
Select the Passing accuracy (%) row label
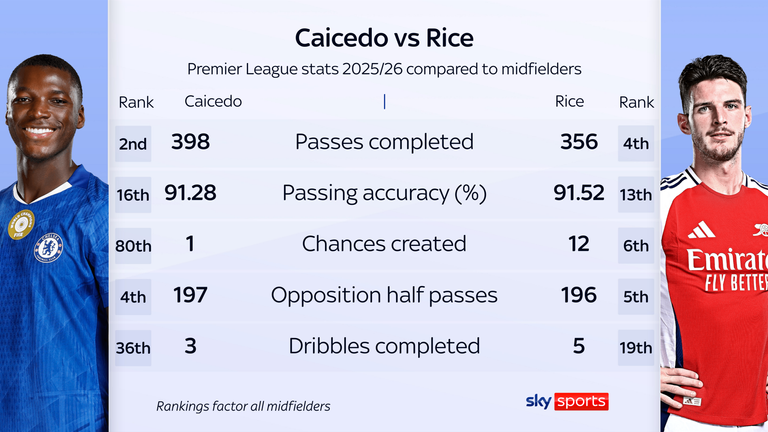(384, 193)
